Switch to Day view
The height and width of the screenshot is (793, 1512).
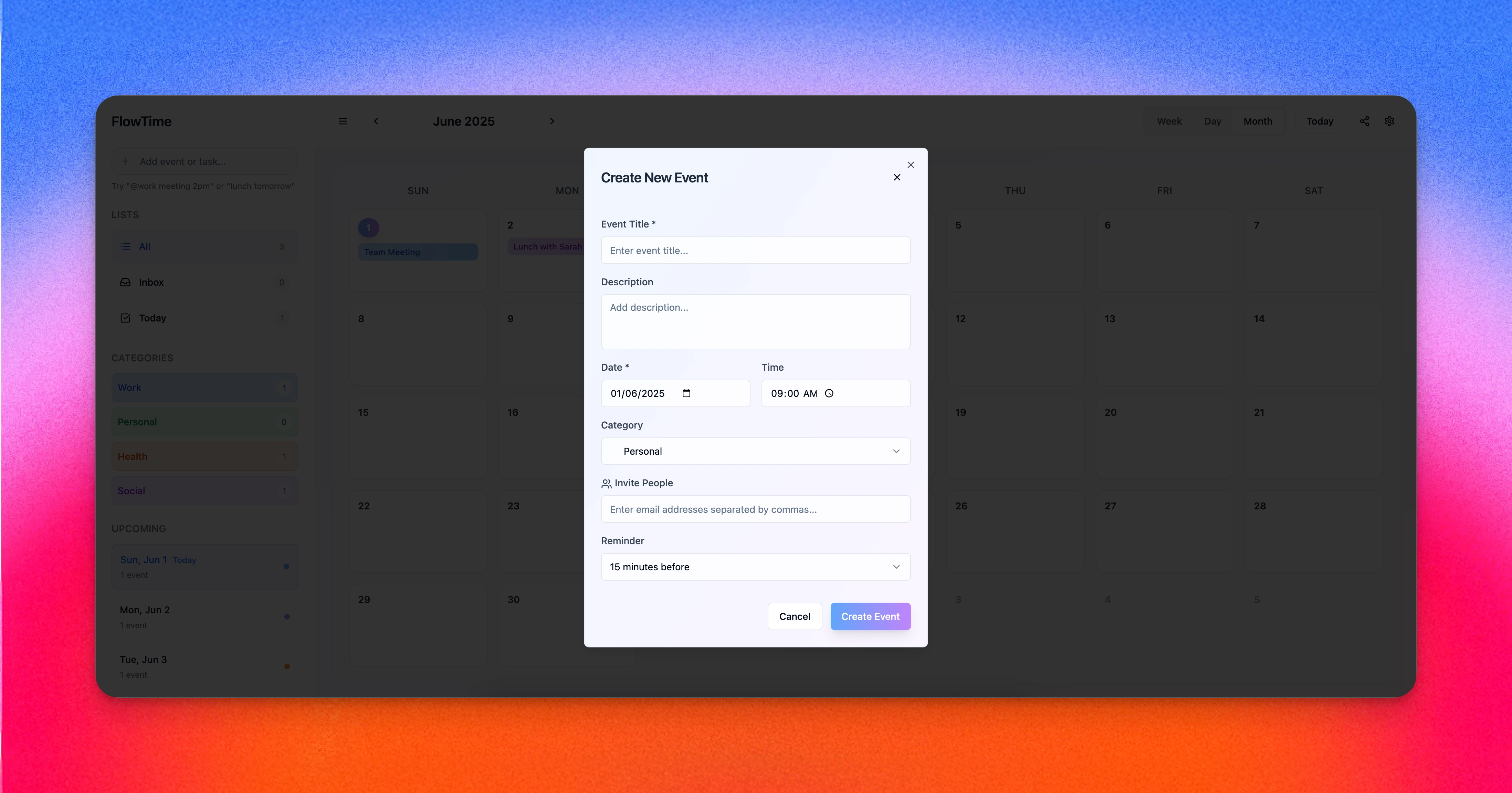(x=1212, y=121)
